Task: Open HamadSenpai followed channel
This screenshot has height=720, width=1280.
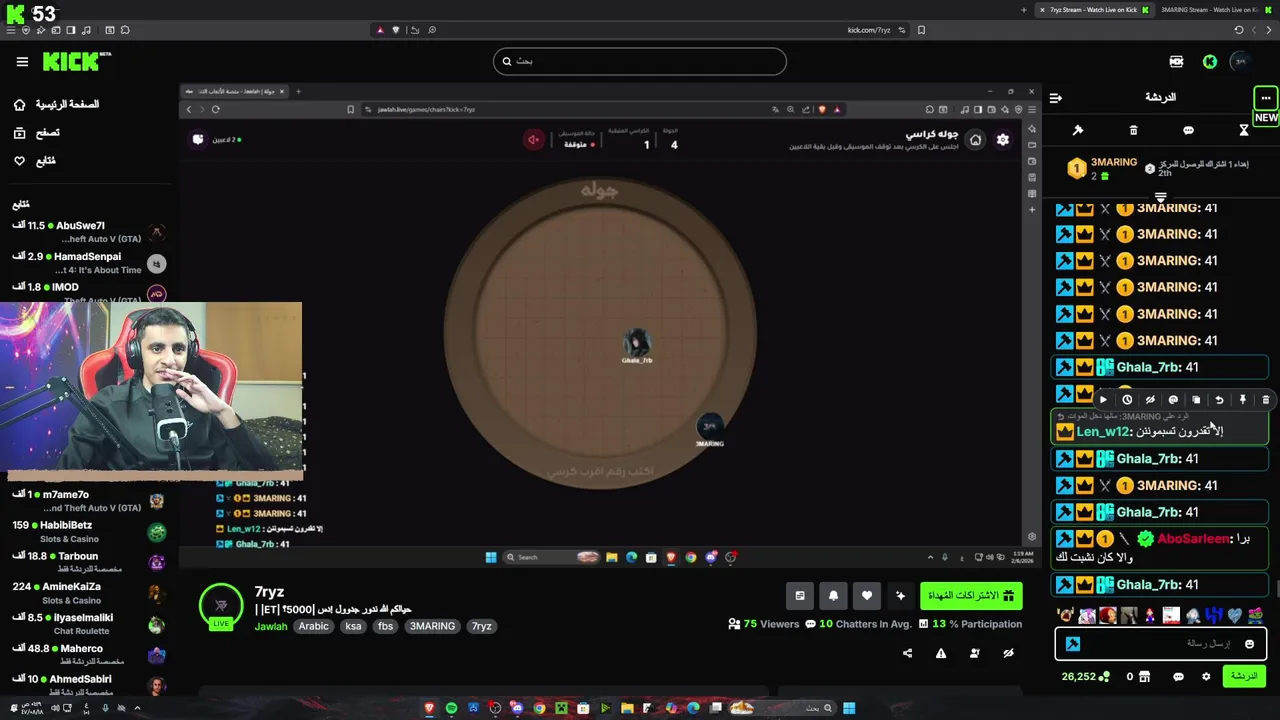Action: 88,263
